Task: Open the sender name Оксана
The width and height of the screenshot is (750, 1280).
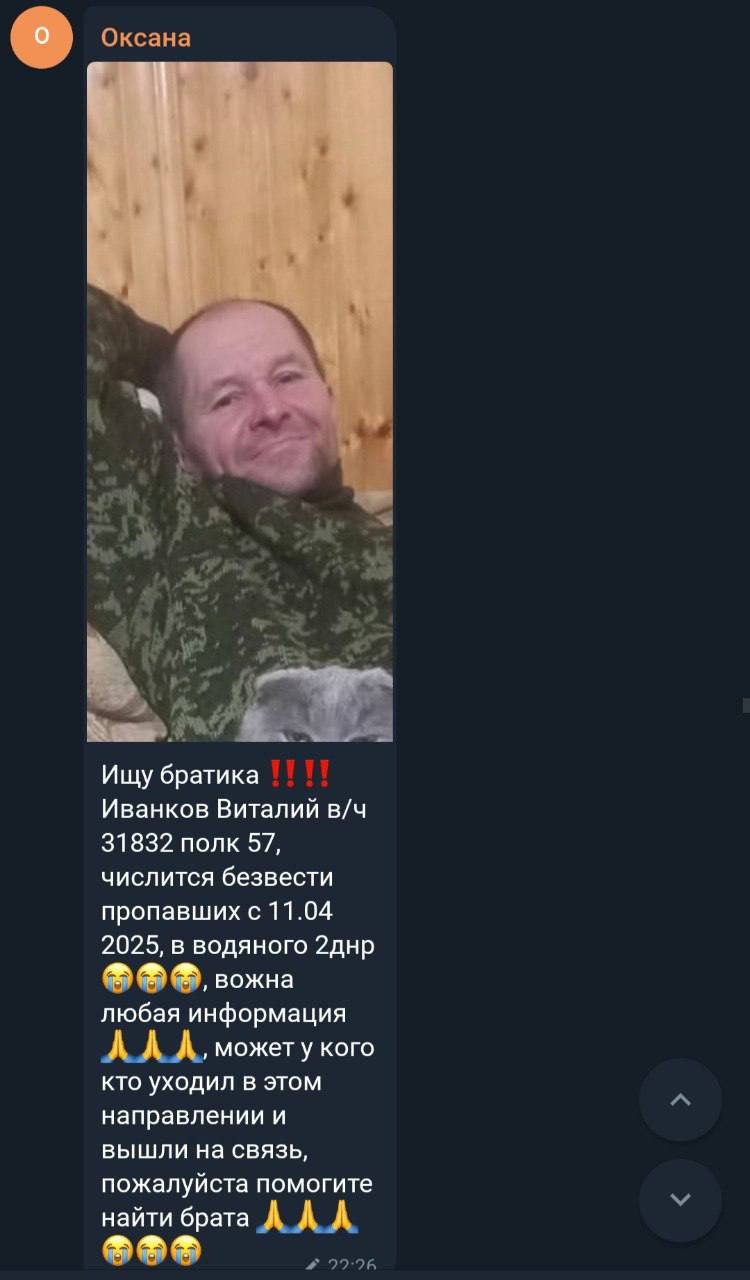Action: pyautogui.click(x=146, y=38)
